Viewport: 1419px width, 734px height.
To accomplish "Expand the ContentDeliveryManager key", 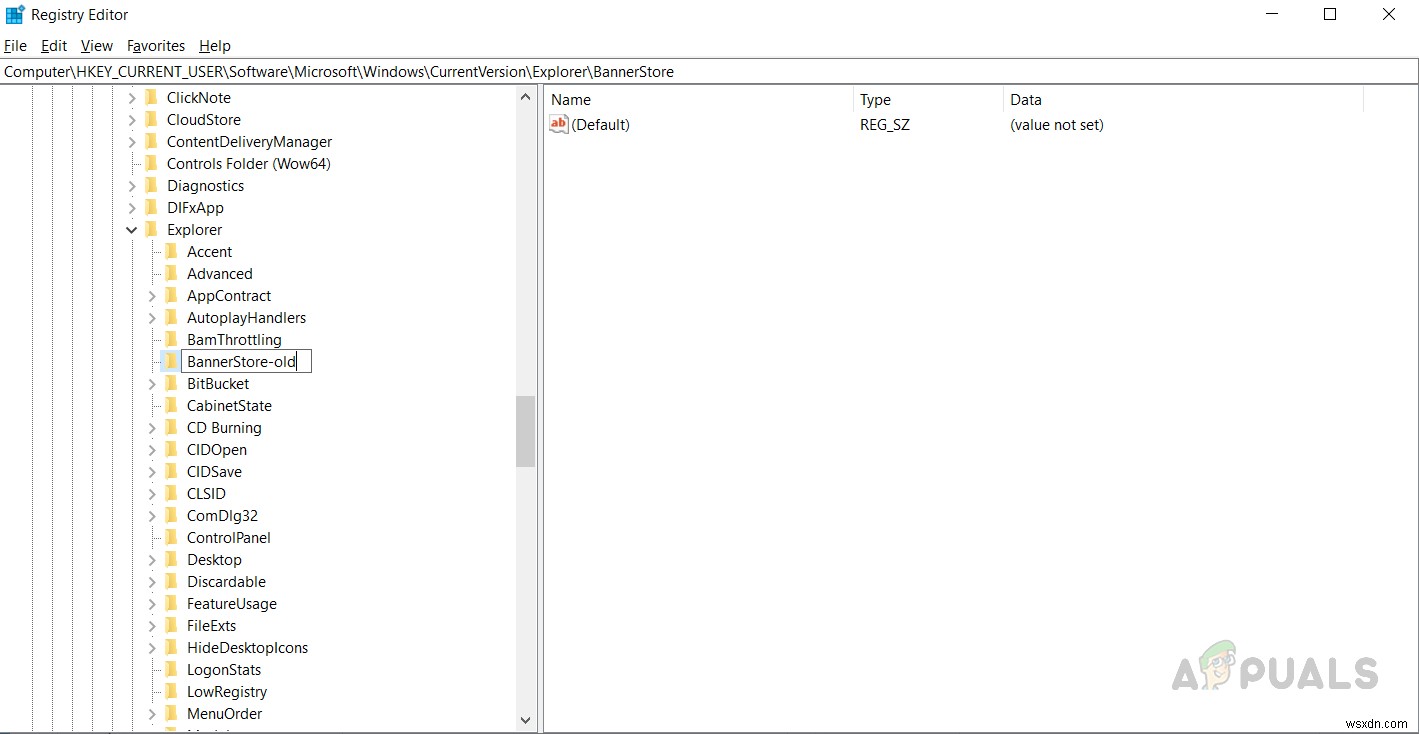I will (132, 142).
